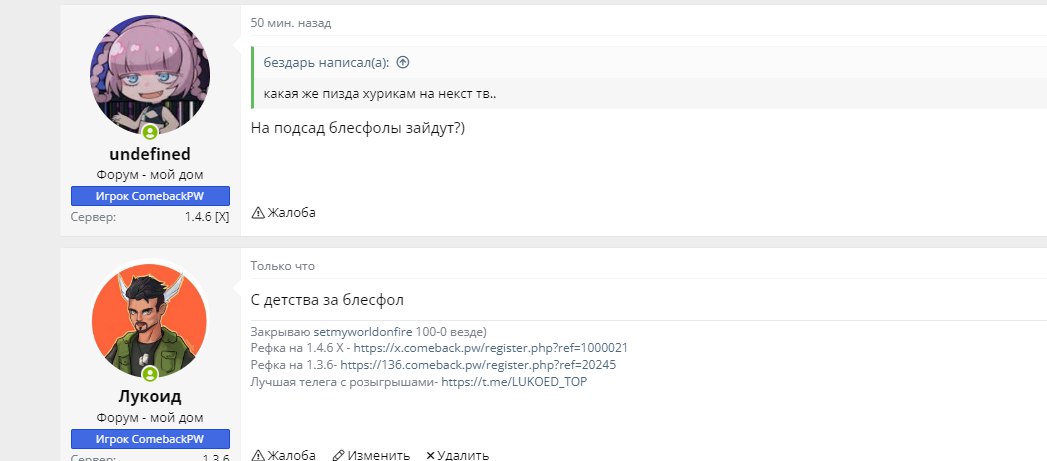Click the quote jump arrow icon
The height and width of the screenshot is (461, 1047).
403,62
